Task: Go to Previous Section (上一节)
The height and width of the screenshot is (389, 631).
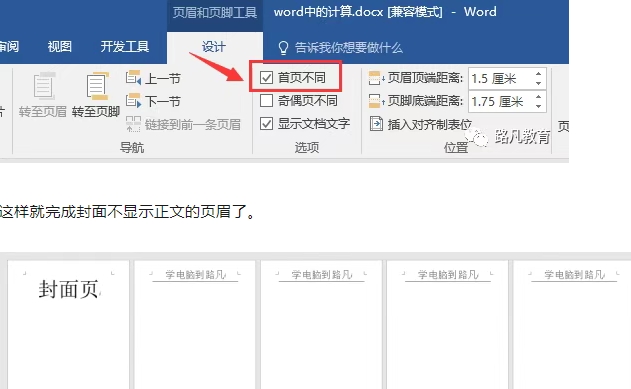Action: click(153, 78)
